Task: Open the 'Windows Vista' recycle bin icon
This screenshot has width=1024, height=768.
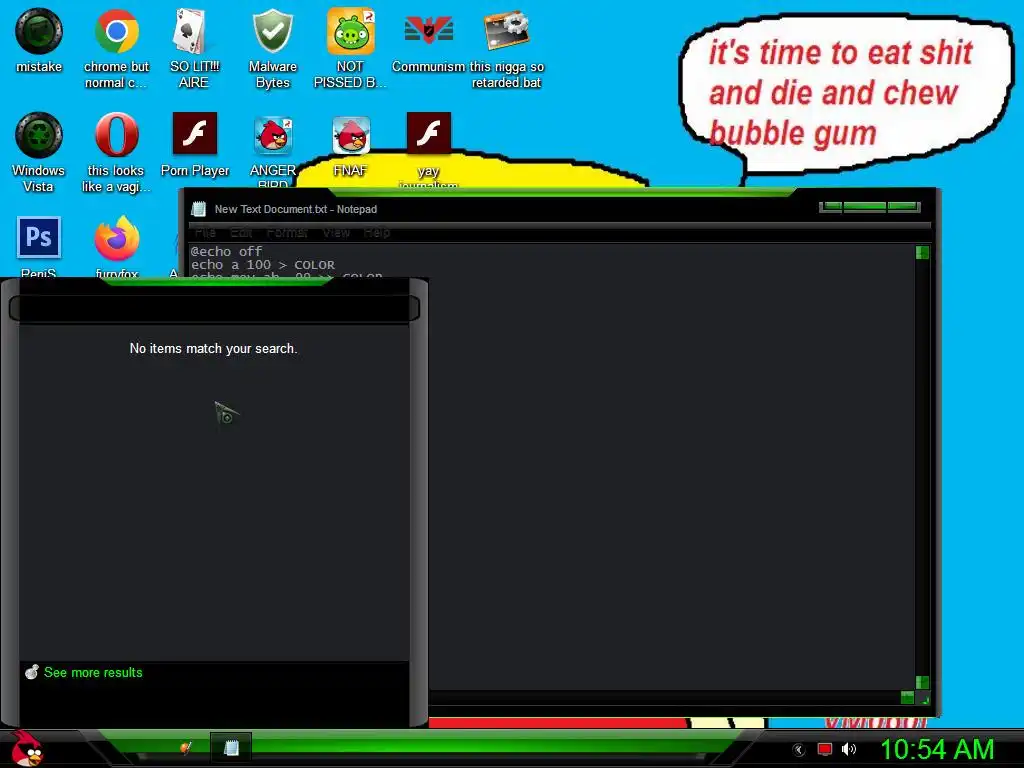Action: tap(39, 135)
